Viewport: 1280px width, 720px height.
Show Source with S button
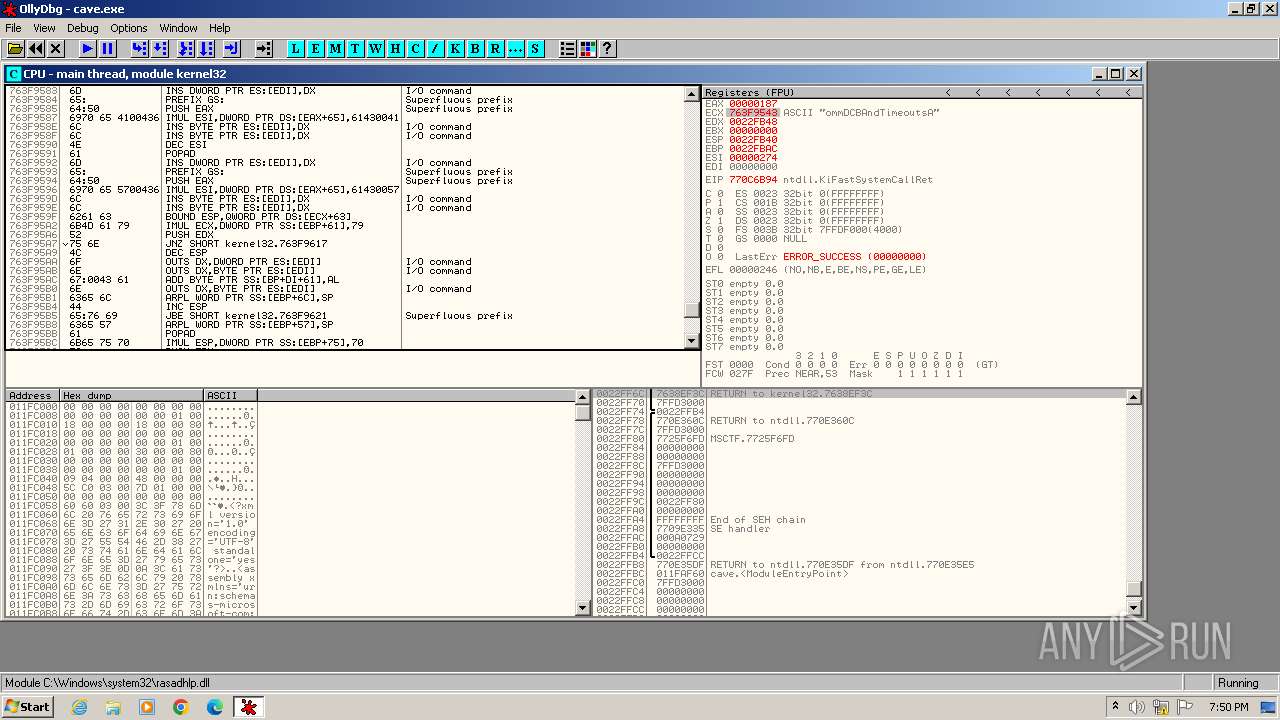click(536, 48)
